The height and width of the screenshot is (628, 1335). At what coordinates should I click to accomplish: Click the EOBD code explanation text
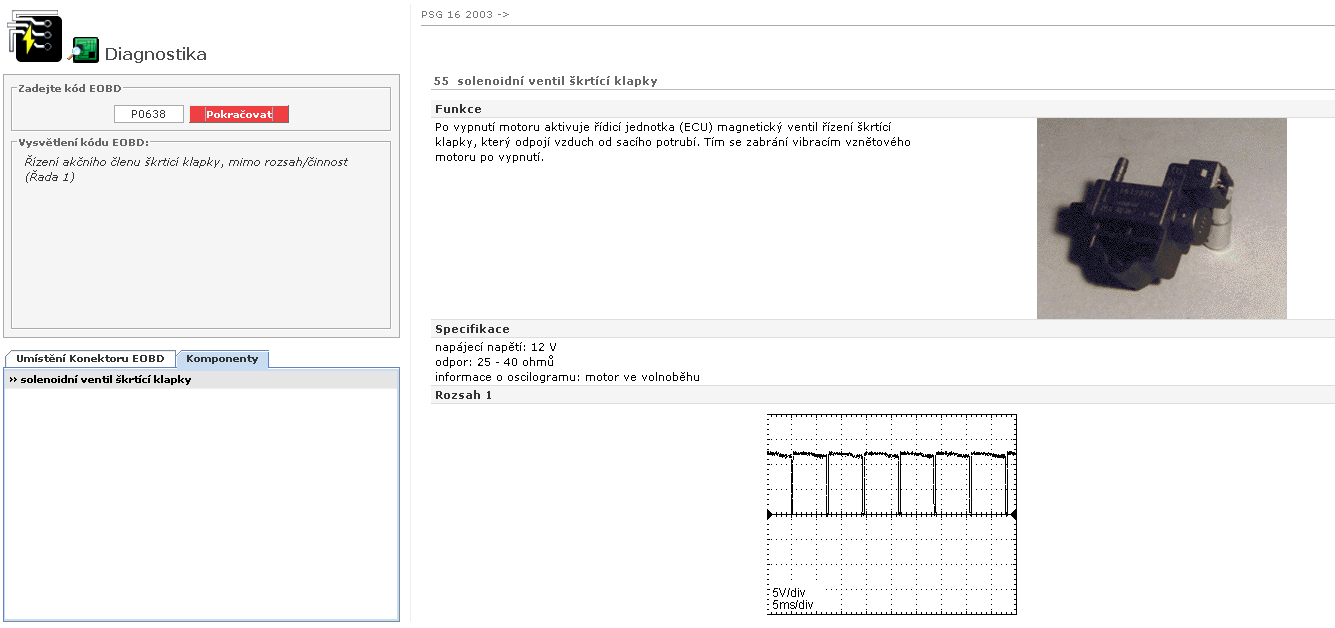tap(185, 169)
